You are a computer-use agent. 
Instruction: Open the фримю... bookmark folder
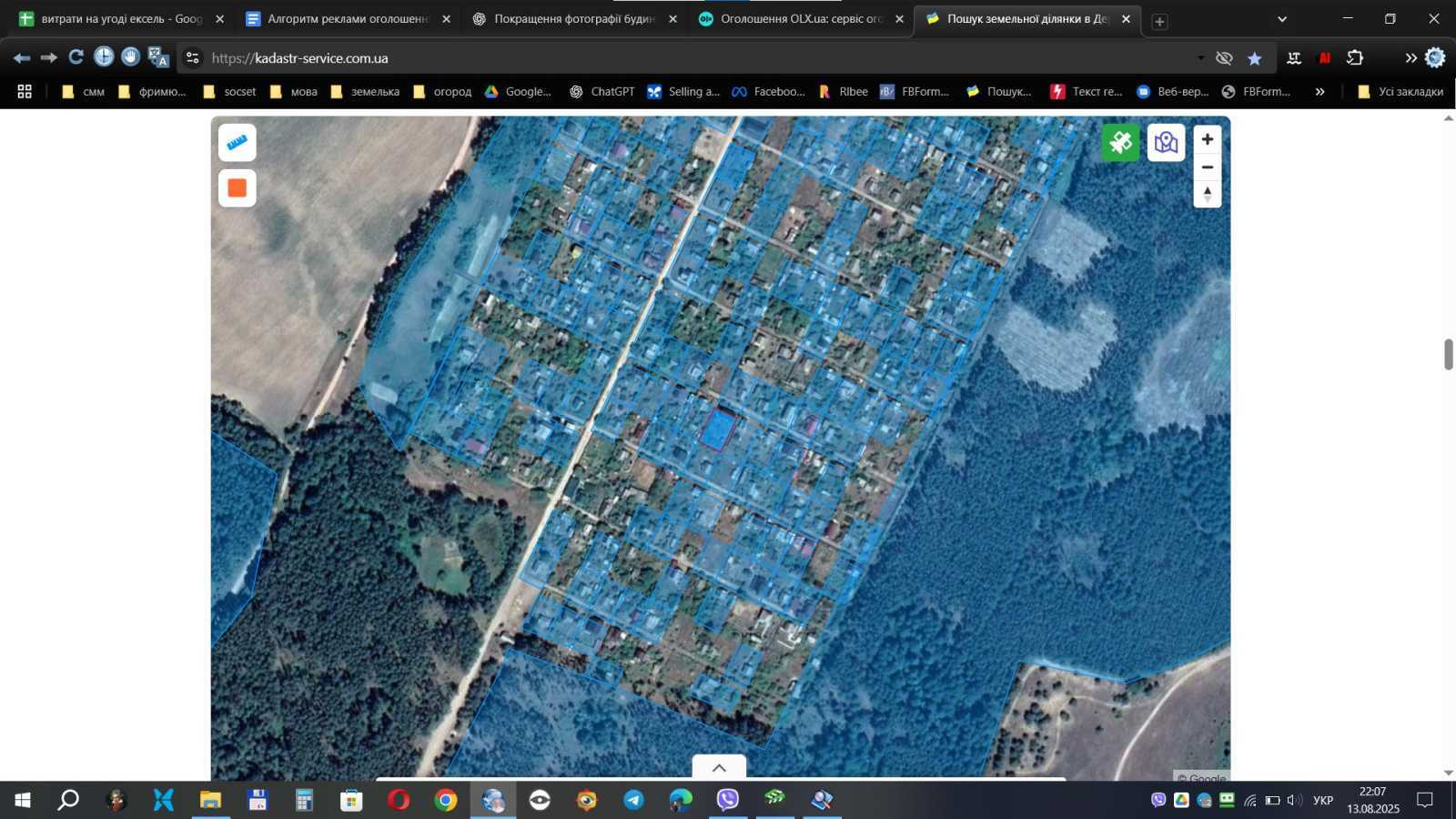pos(152,92)
